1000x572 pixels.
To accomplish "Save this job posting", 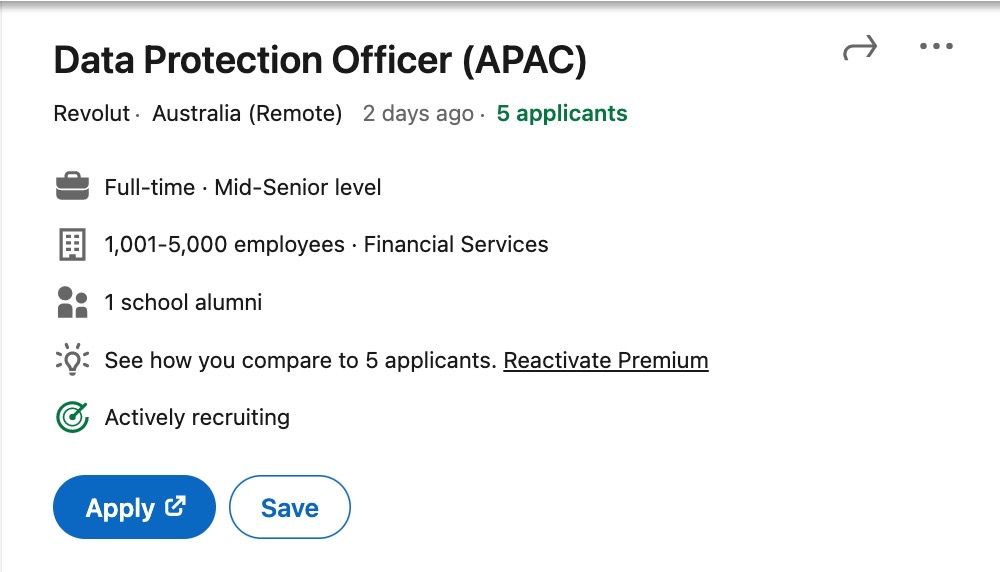I will (x=289, y=508).
